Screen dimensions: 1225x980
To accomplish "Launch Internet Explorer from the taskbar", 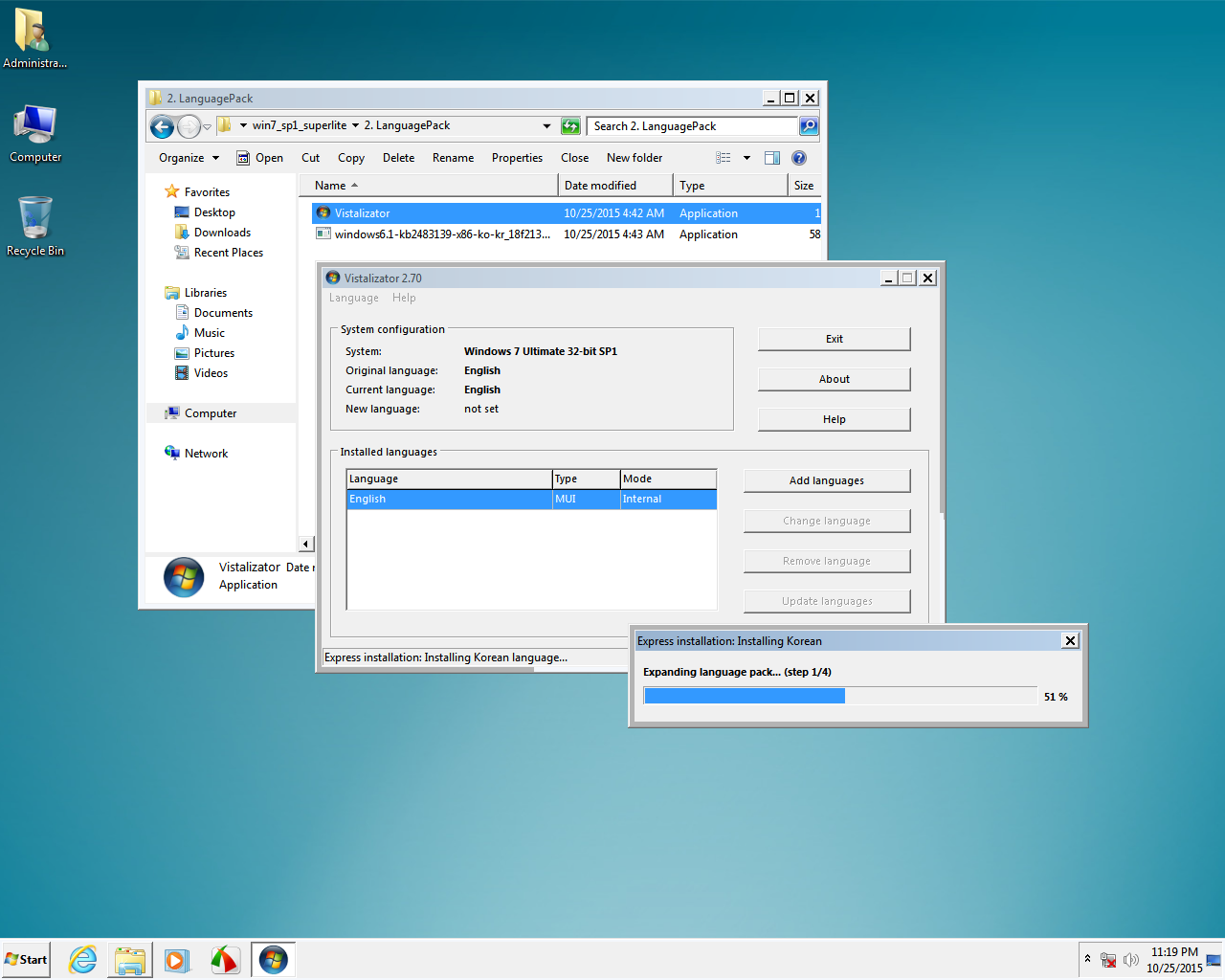I will coord(83,959).
